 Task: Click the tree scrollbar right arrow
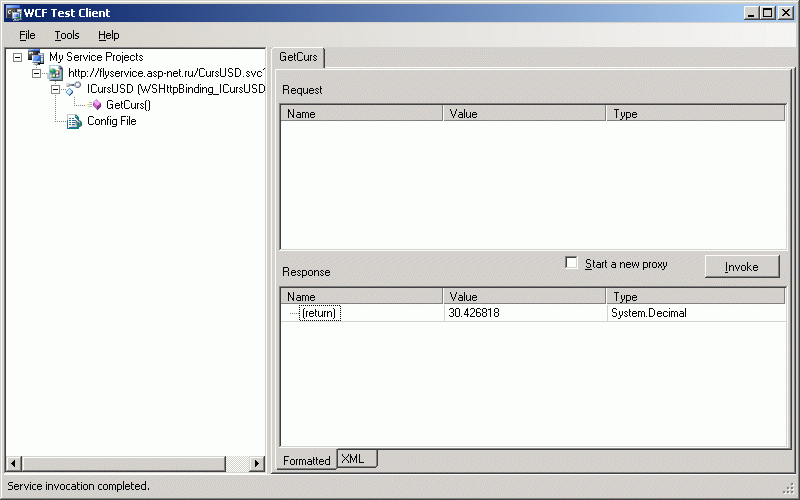pos(257,463)
